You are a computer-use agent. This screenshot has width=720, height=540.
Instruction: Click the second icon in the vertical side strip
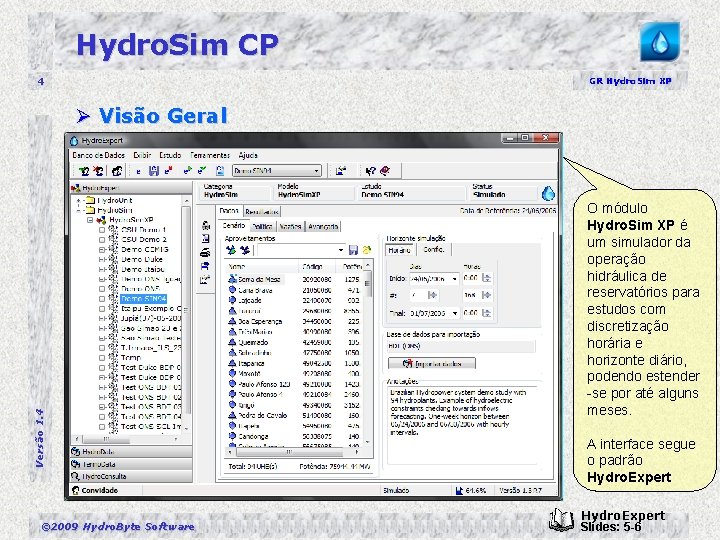tap(206, 239)
